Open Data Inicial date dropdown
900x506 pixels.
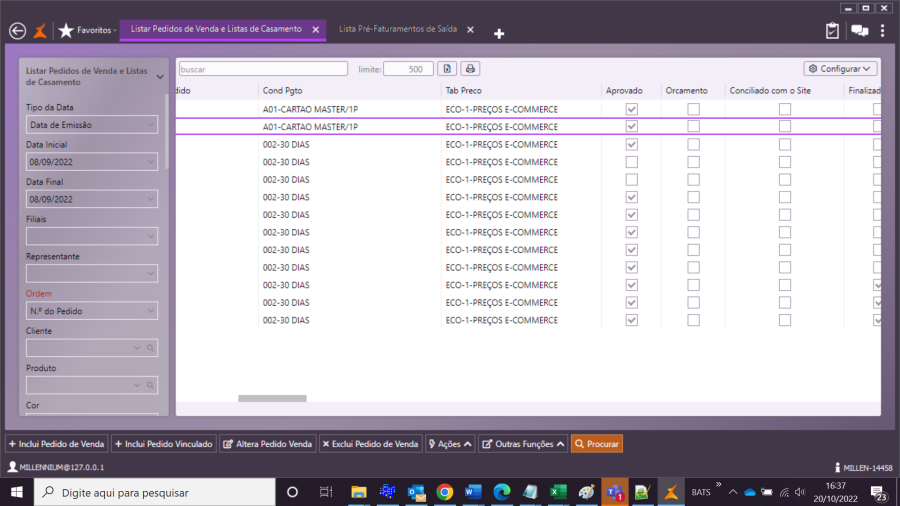(92, 162)
